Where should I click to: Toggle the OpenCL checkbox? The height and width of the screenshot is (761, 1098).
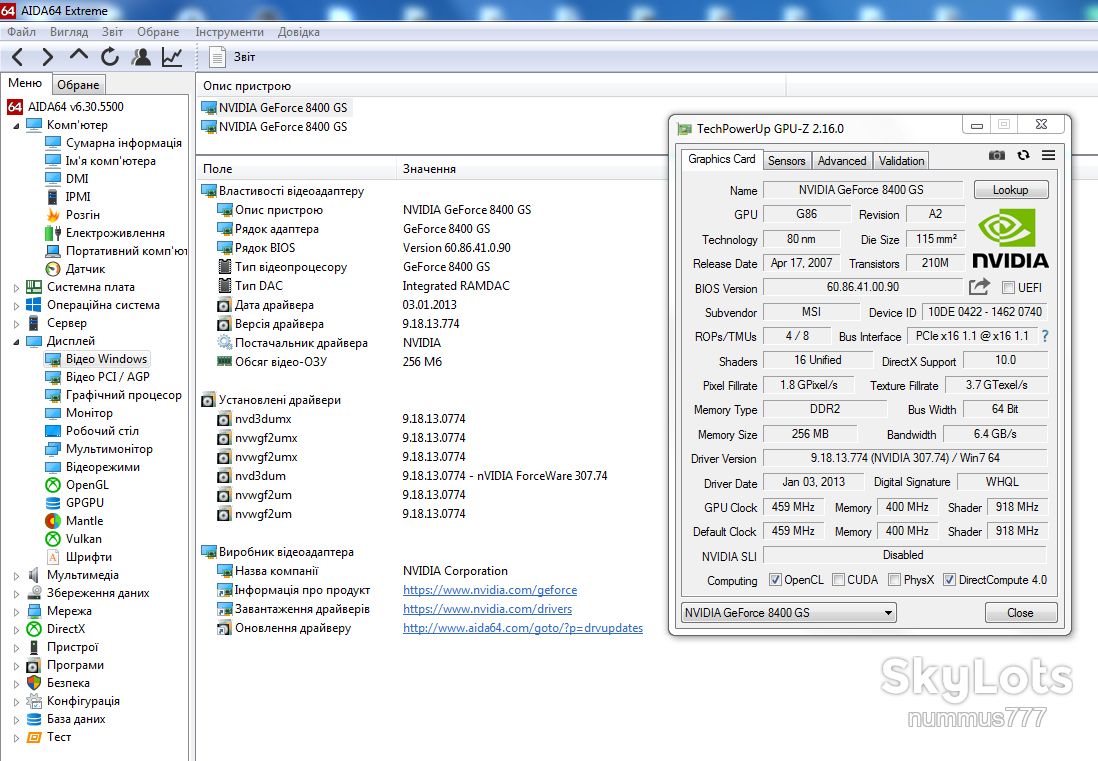pyautogui.click(x=774, y=580)
